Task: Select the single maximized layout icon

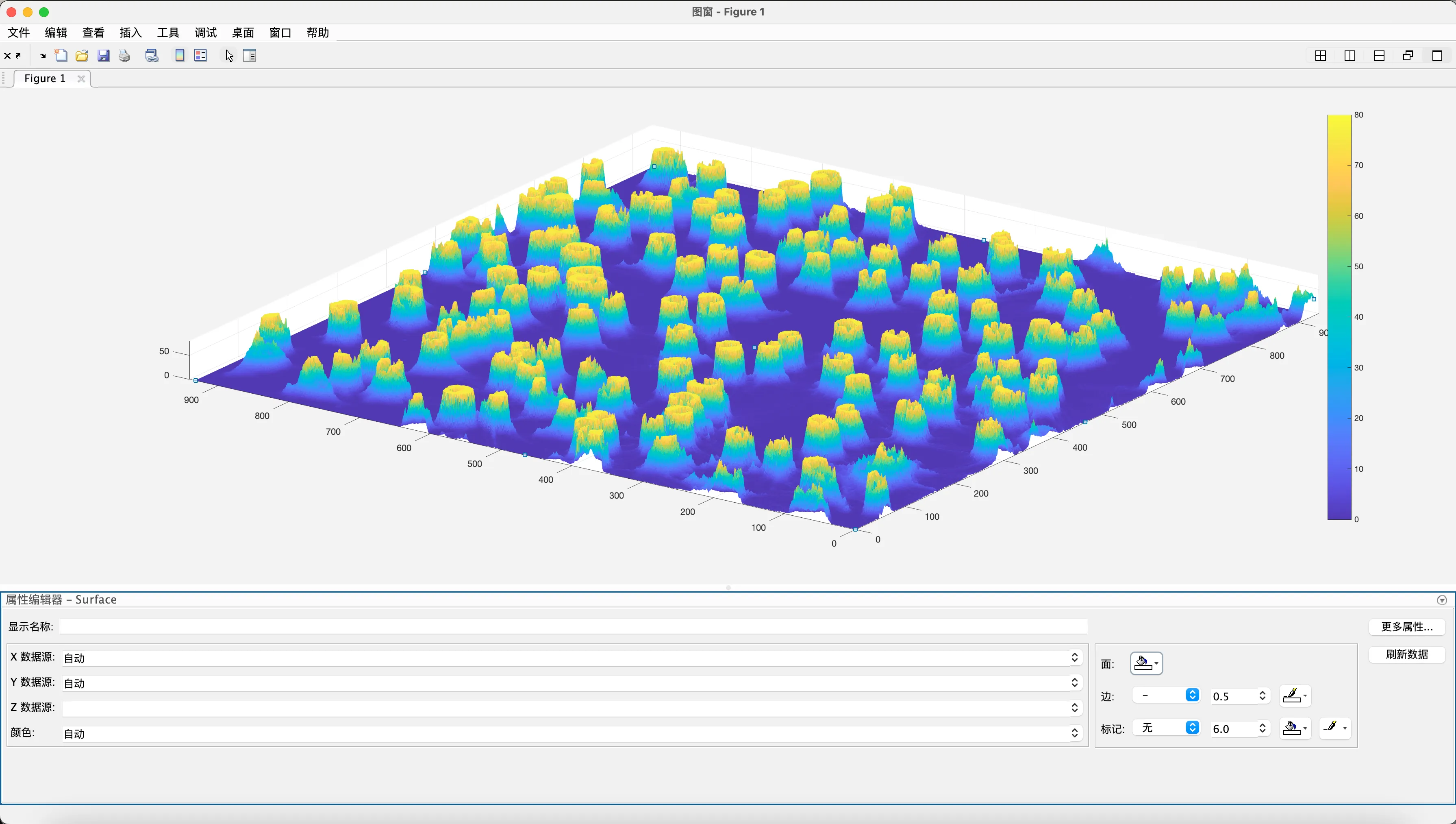Action: (1437, 55)
